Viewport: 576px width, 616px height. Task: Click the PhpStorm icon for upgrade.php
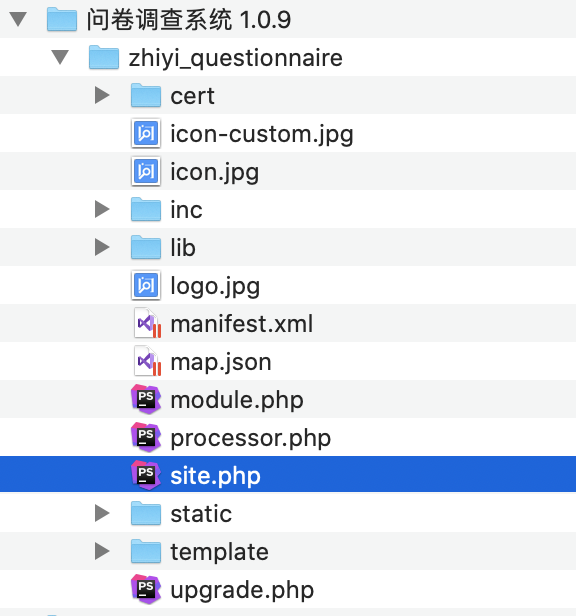point(146,589)
